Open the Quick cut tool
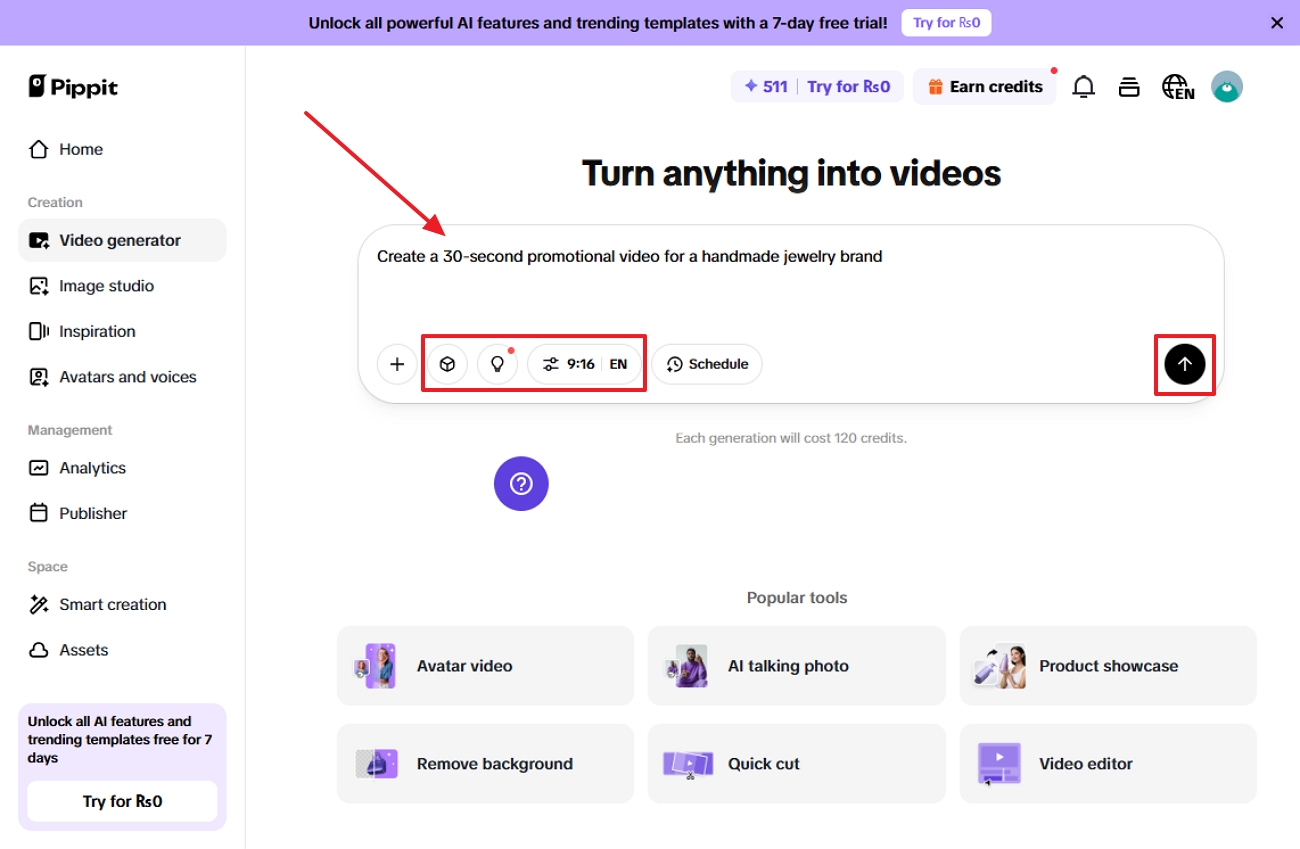The width and height of the screenshot is (1300, 849). [796, 764]
